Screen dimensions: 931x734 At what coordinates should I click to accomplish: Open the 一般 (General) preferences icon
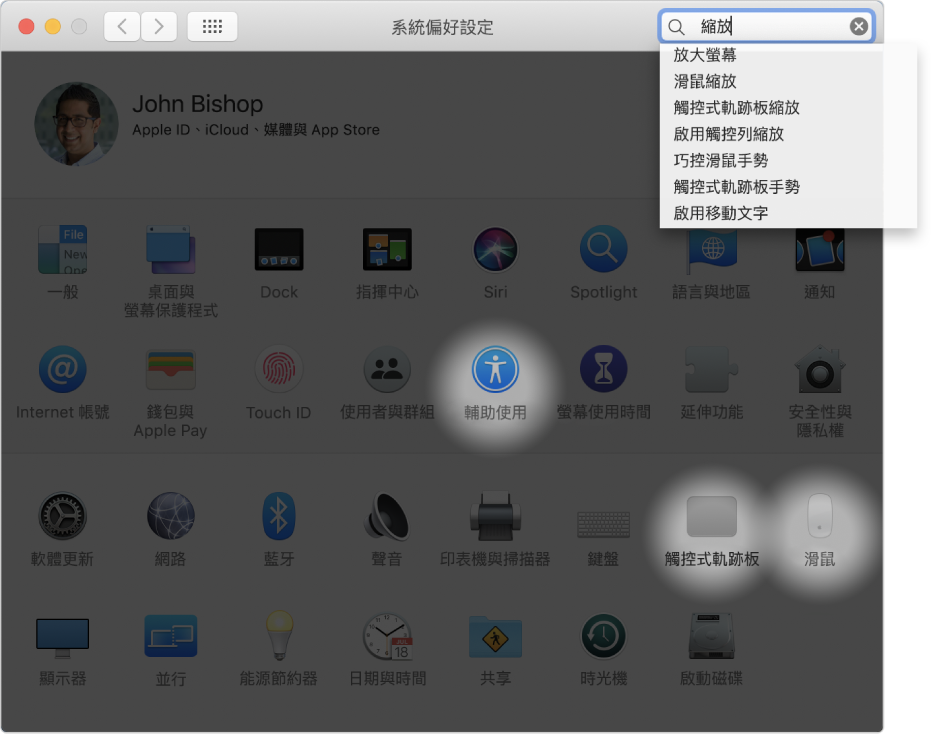click(62, 249)
